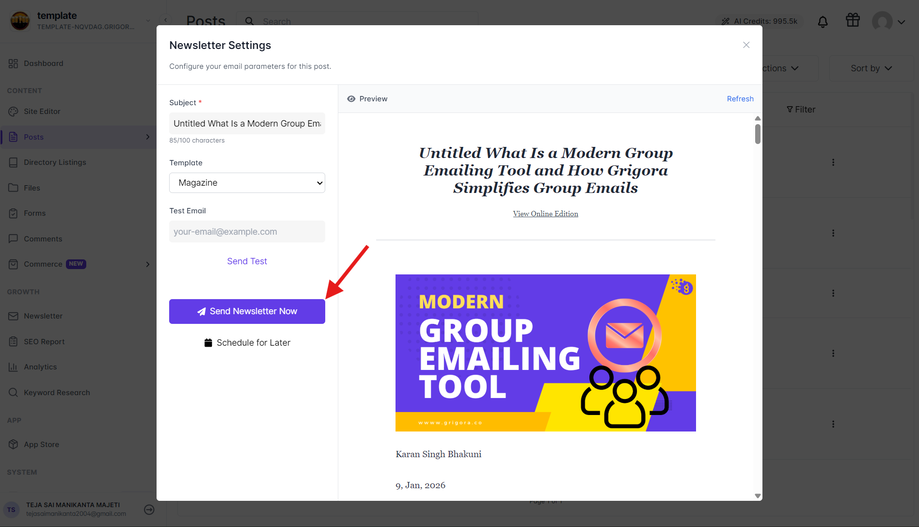This screenshot has width=919, height=527.
Task: Open Files in the sidebar
Action: 32,188
